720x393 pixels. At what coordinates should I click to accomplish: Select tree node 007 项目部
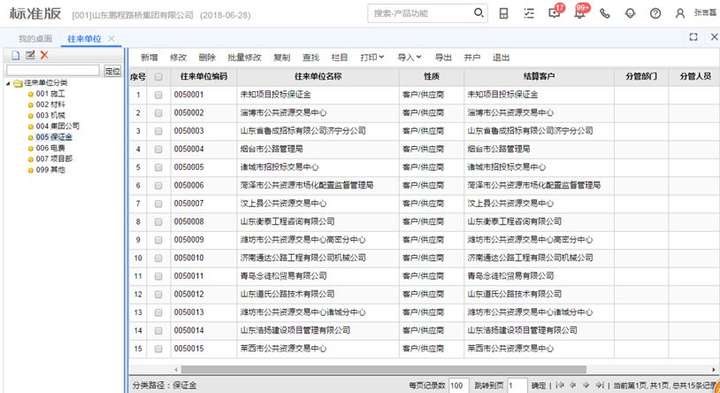click(x=54, y=159)
